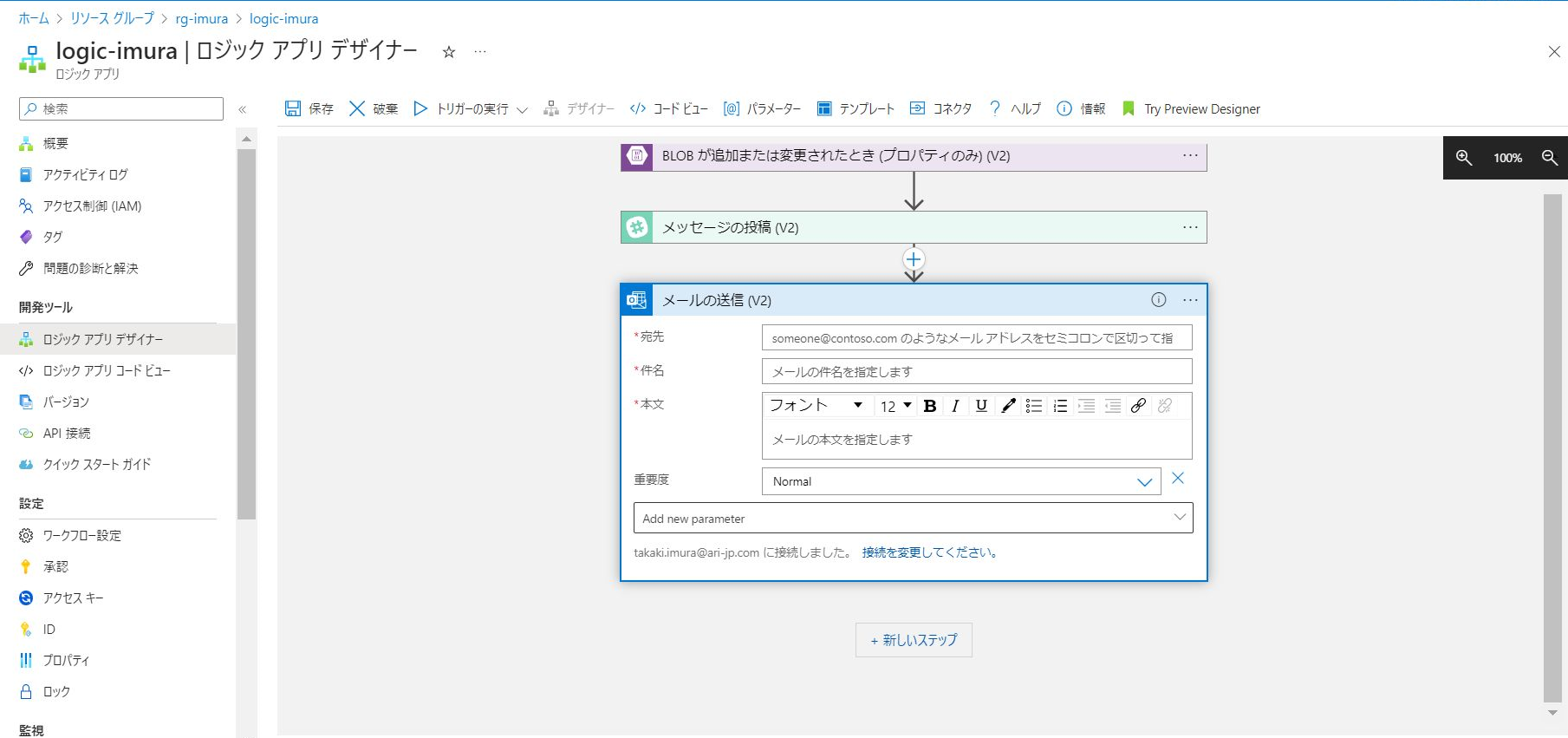The height and width of the screenshot is (738, 1568).
Task: Expand the BLOB trigger step card
Action: click(914, 156)
